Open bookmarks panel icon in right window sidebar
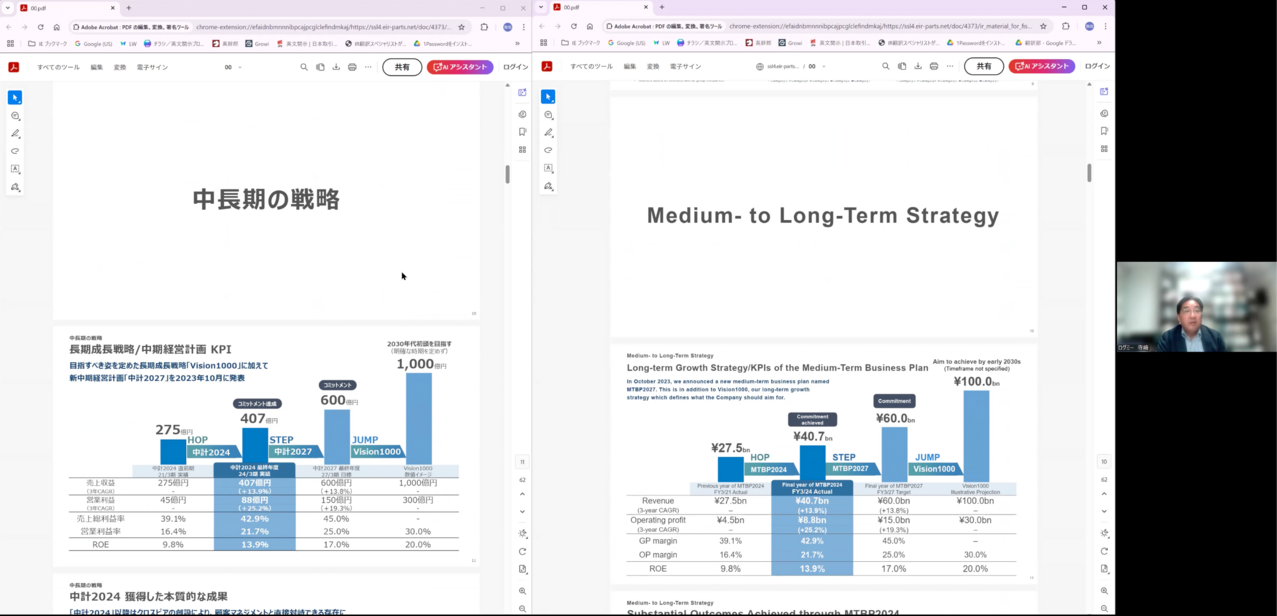 click(x=1104, y=131)
